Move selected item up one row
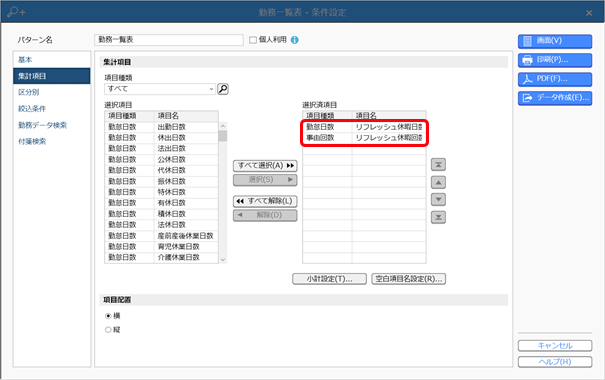605x380 pixels. click(x=438, y=182)
